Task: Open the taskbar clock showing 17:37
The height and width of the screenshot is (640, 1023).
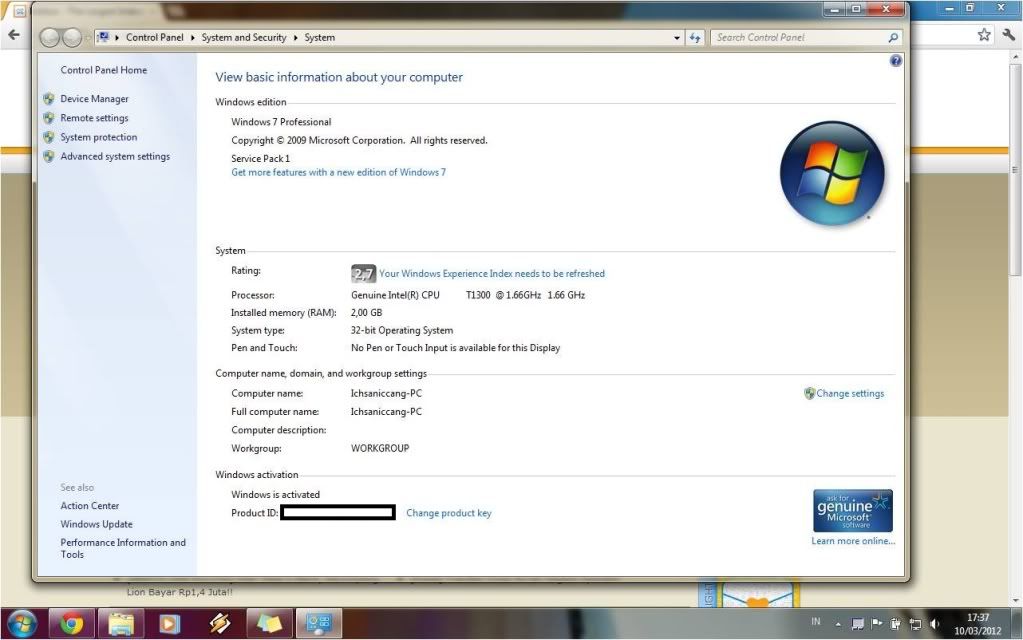Action: (x=977, y=624)
